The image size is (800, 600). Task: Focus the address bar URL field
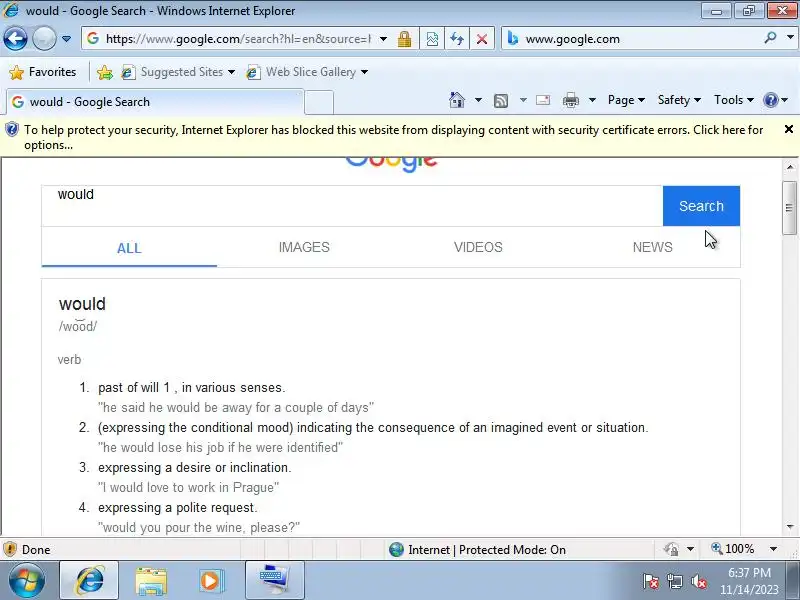pos(238,39)
